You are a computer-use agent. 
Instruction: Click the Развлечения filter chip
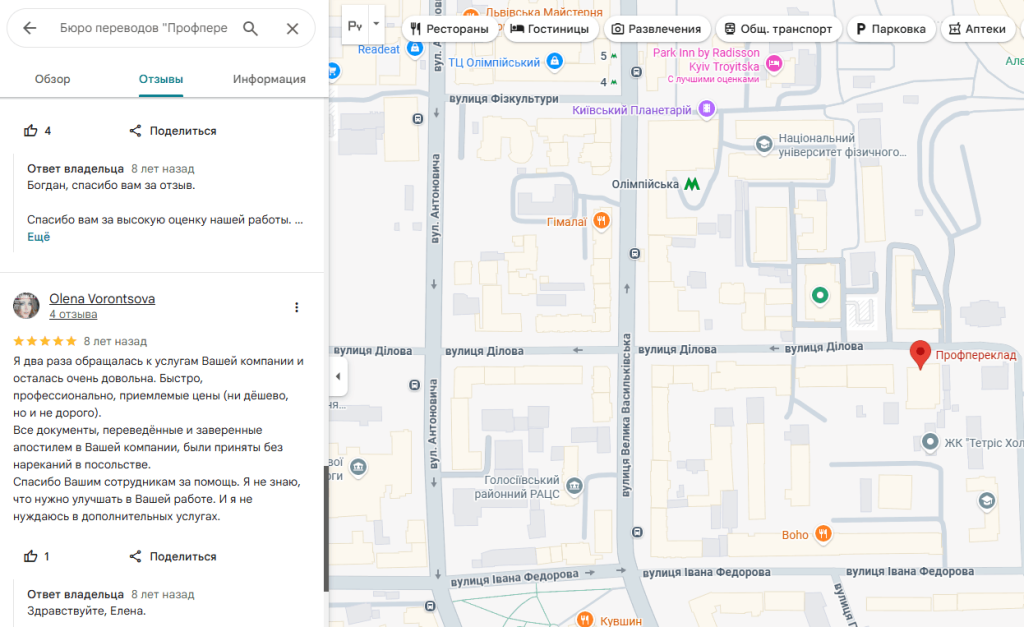(656, 29)
